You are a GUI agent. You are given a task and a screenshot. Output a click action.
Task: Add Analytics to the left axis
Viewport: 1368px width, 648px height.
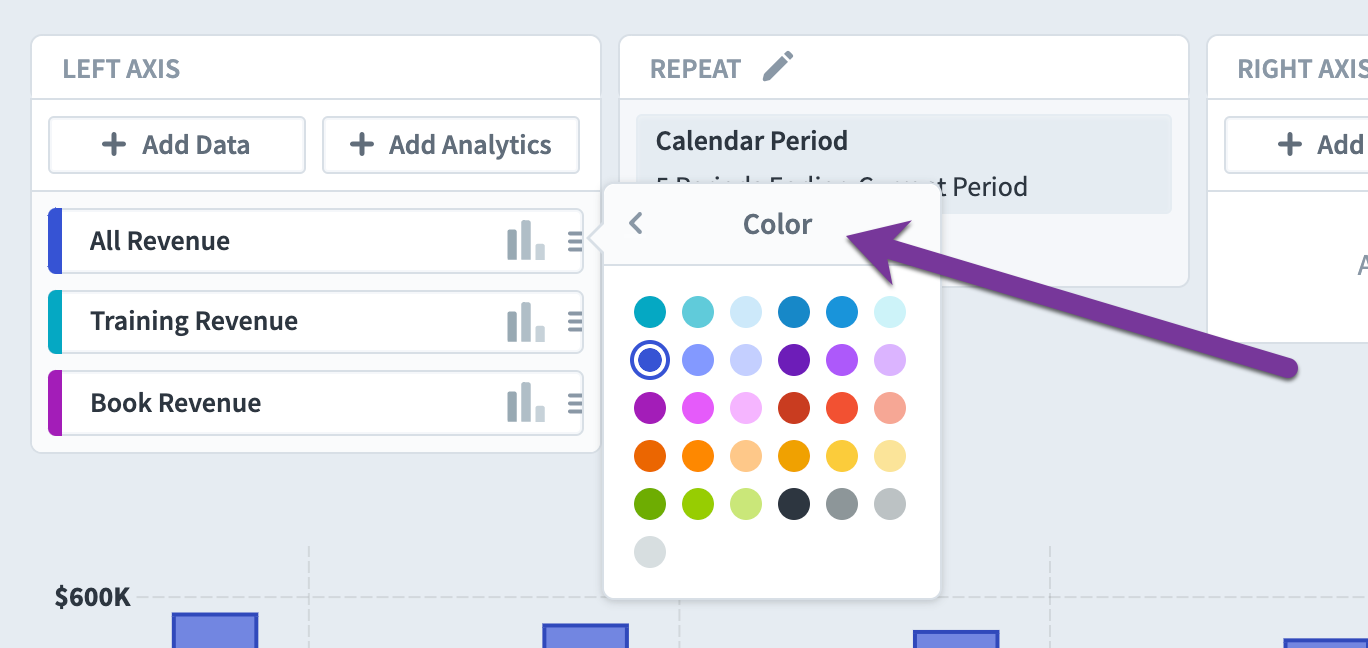(x=451, y=145)
